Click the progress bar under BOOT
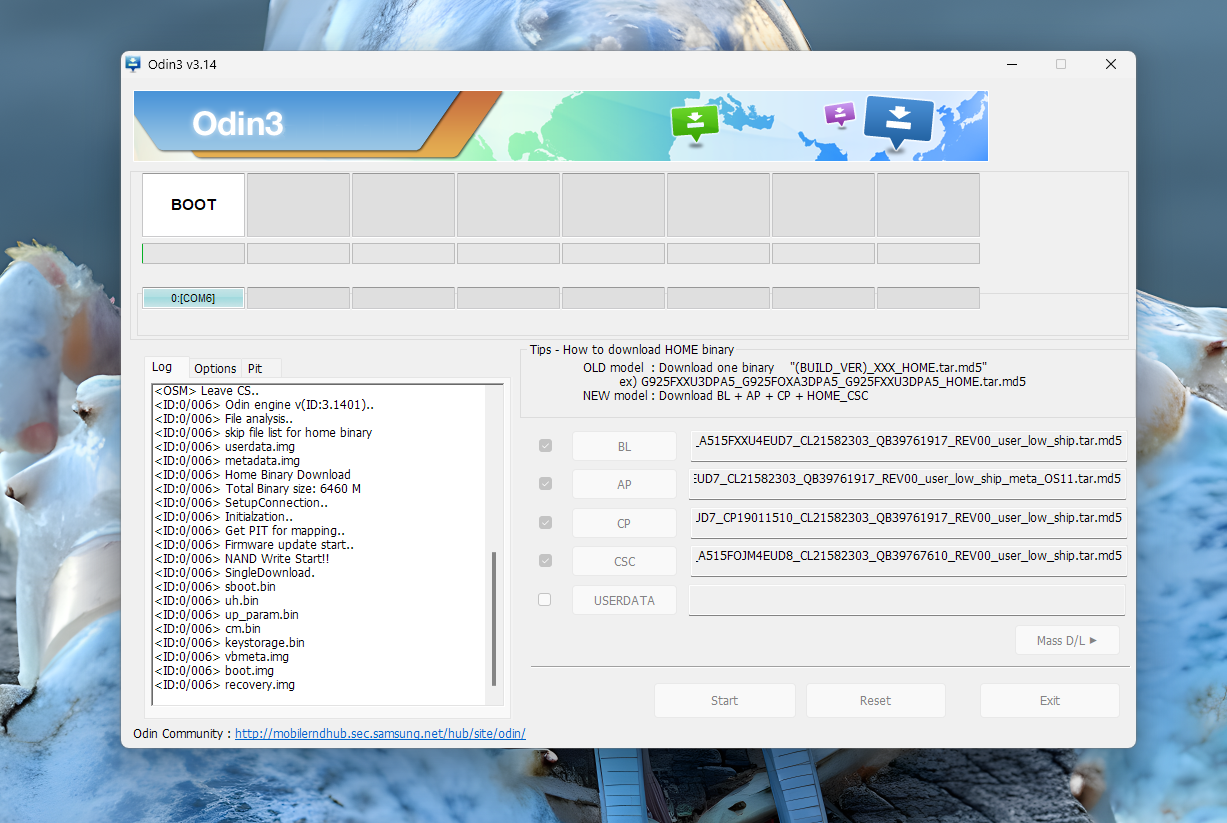This screenshot has width=1227, height=823. 193,253
